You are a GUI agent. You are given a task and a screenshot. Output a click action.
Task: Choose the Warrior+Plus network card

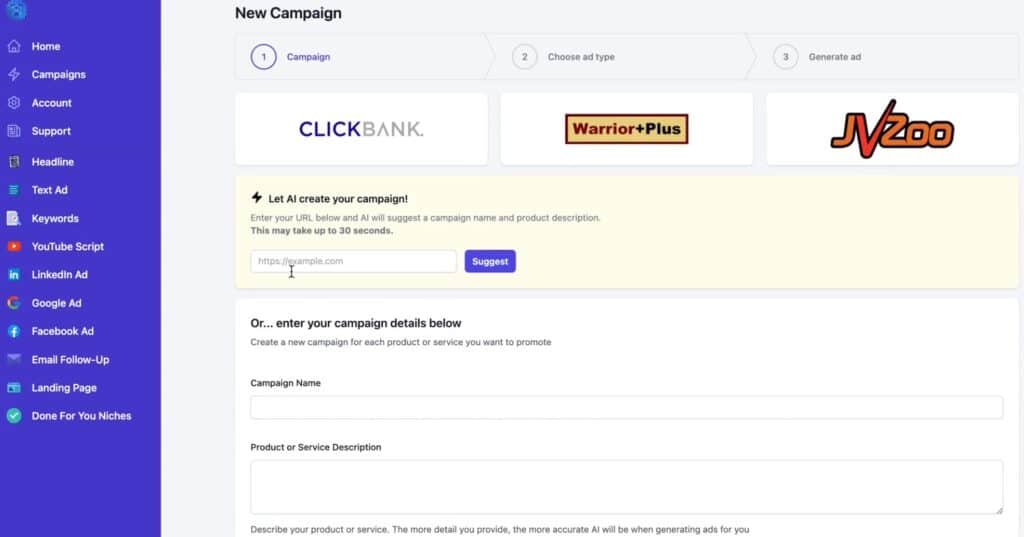[x=626, y=129]
